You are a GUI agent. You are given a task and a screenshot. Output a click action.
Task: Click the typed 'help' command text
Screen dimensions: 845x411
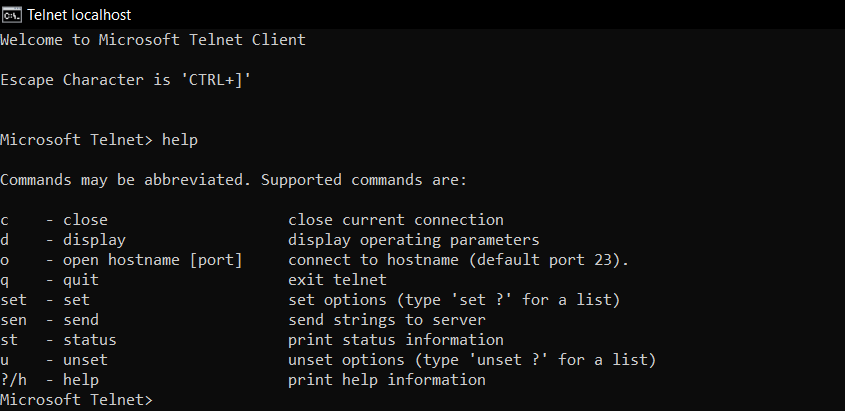[180, 140]
